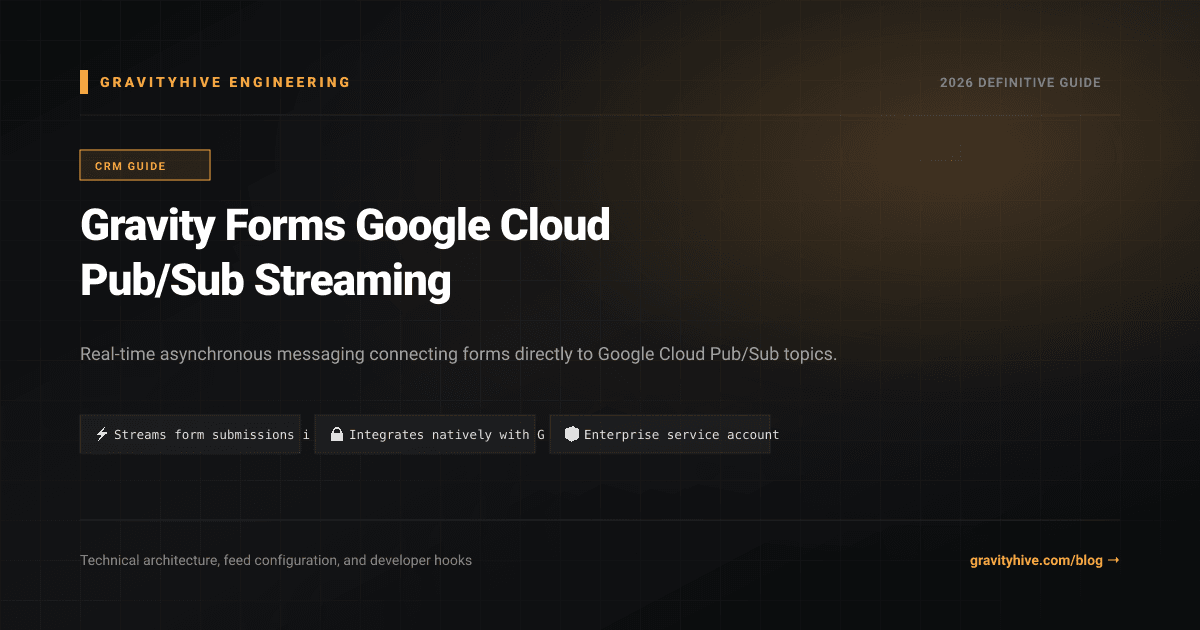The height and width of the screenshot is (630, 1200).
Task: Select the 'Enterprise service account' chip
Action: [660, 435]
